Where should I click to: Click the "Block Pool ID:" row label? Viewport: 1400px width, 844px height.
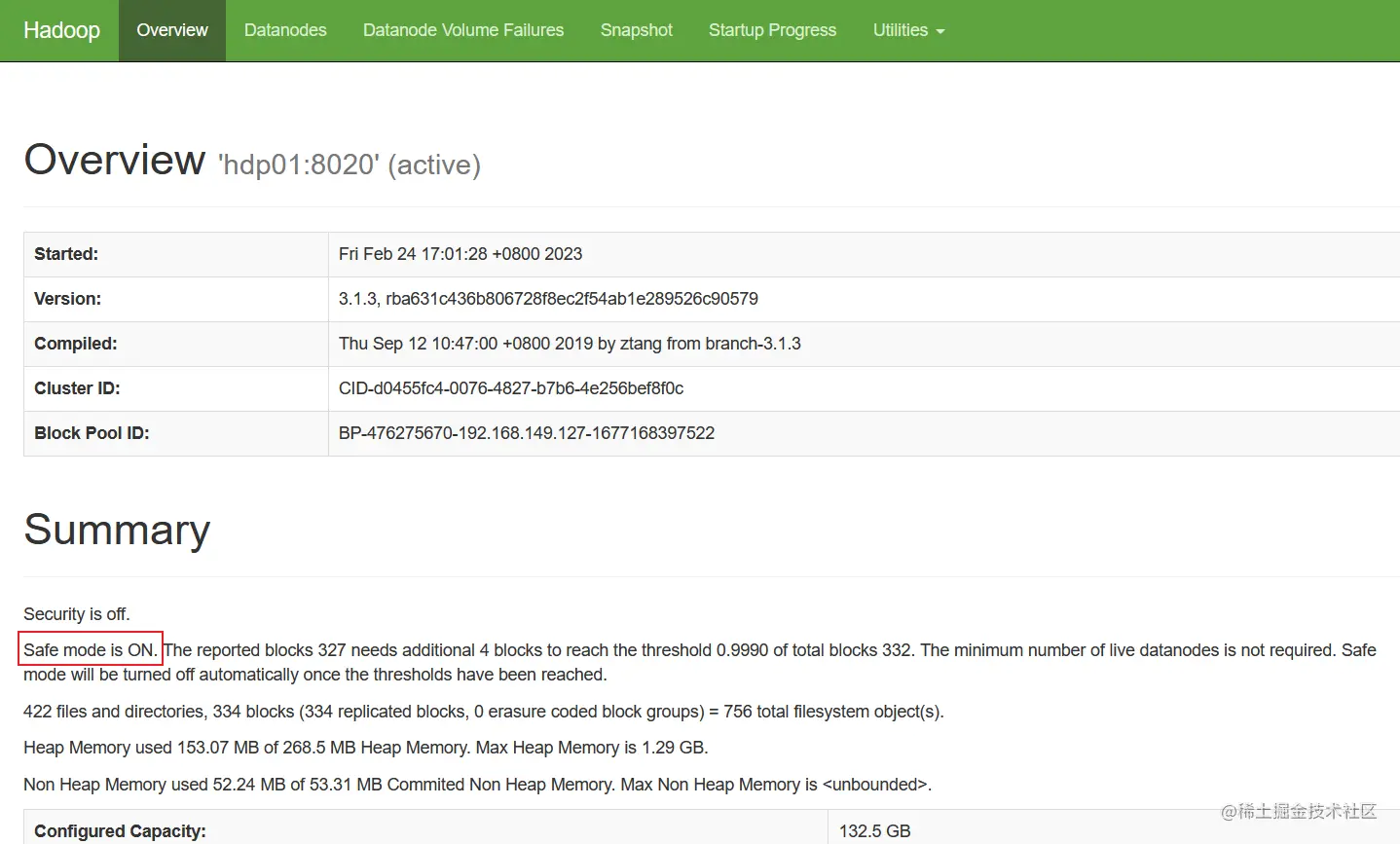coord(92,433)
